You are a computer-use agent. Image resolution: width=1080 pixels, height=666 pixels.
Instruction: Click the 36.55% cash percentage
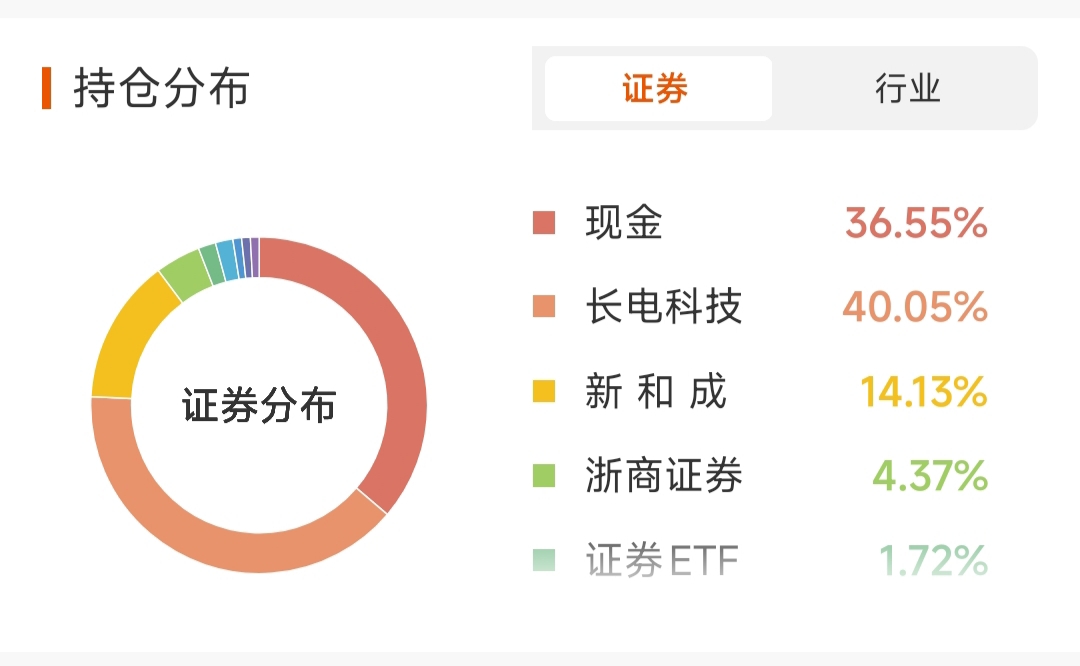click(916, 223)
